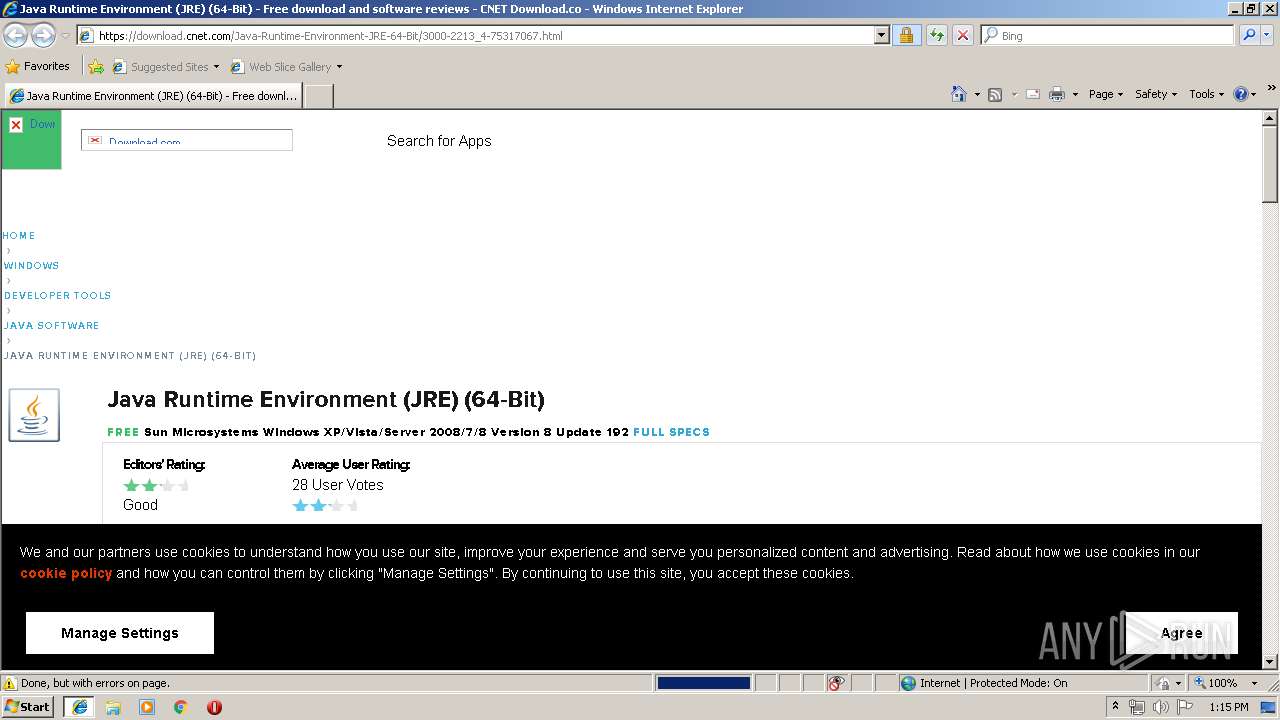The image size is (1280, 720).
Task: Click in the Bing search box
Action: pyautogui.click(x=1107, y=35)
